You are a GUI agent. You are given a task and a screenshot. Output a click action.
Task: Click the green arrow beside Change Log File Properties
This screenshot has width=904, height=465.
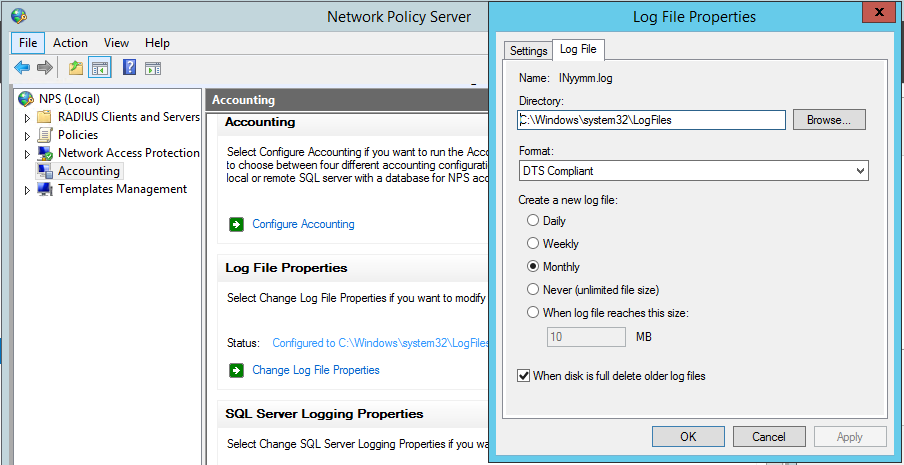point(236,370)
